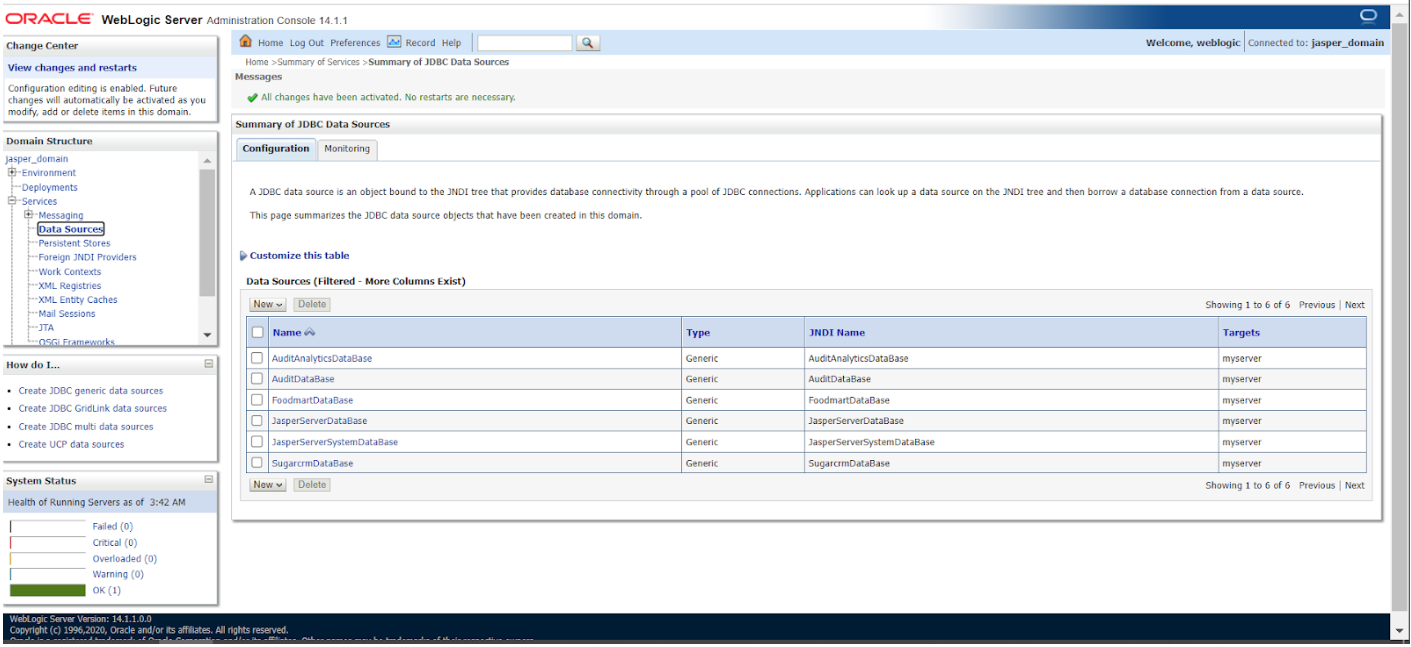Select jasper_domain in Domain Structure
The height and width of the screenshot is (647, 1411).
pyautogui.click(x=37, y=159)
